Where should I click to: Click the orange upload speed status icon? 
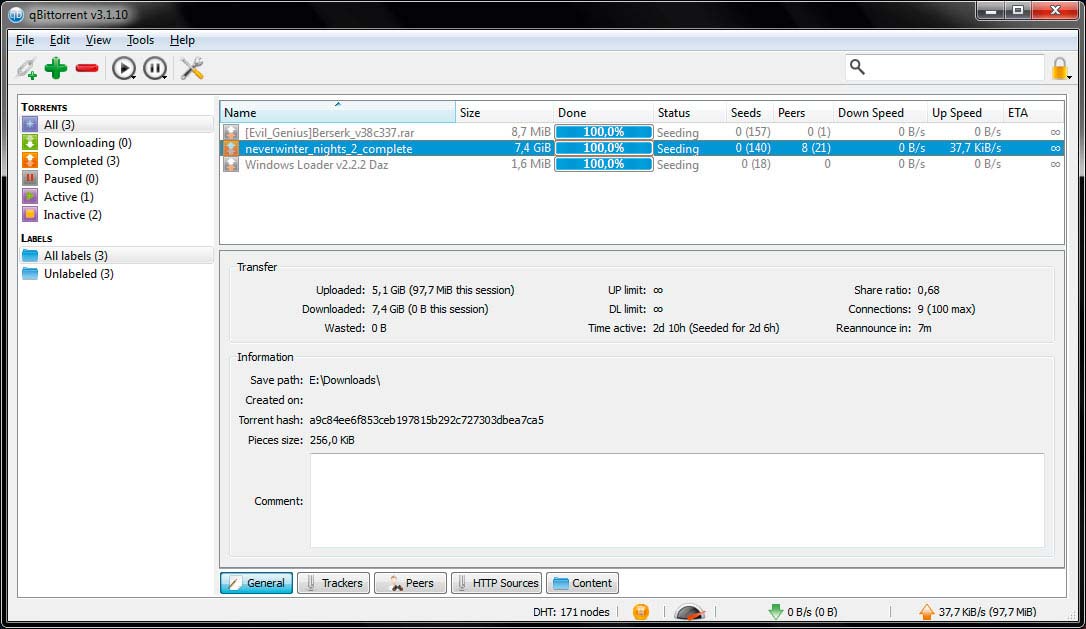(927, 612)
